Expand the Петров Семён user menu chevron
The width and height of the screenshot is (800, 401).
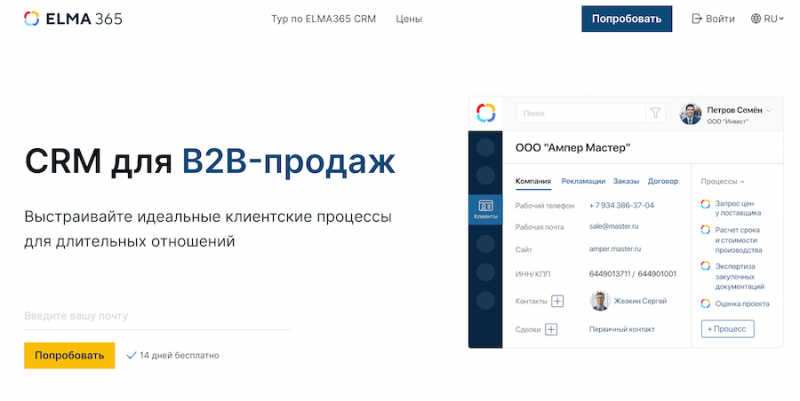[768, 110]
